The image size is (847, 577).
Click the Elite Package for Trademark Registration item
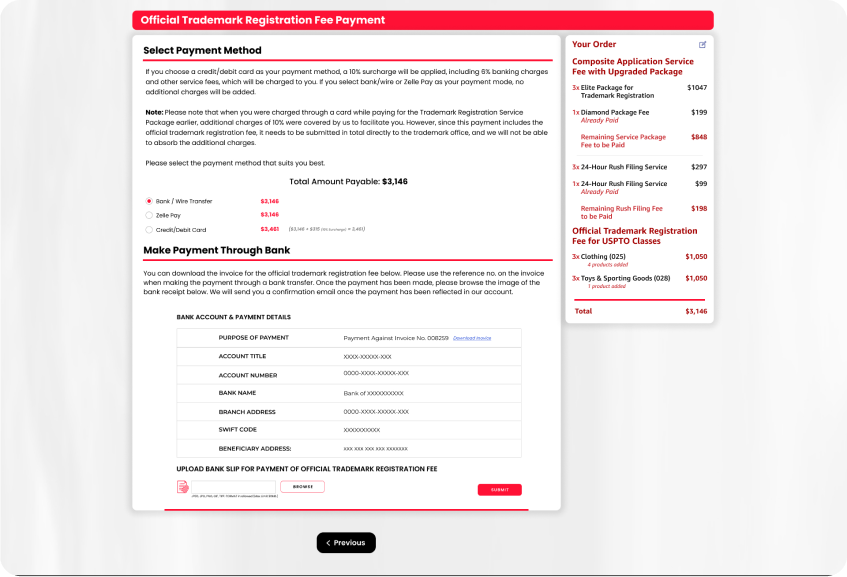click(618, 91)
